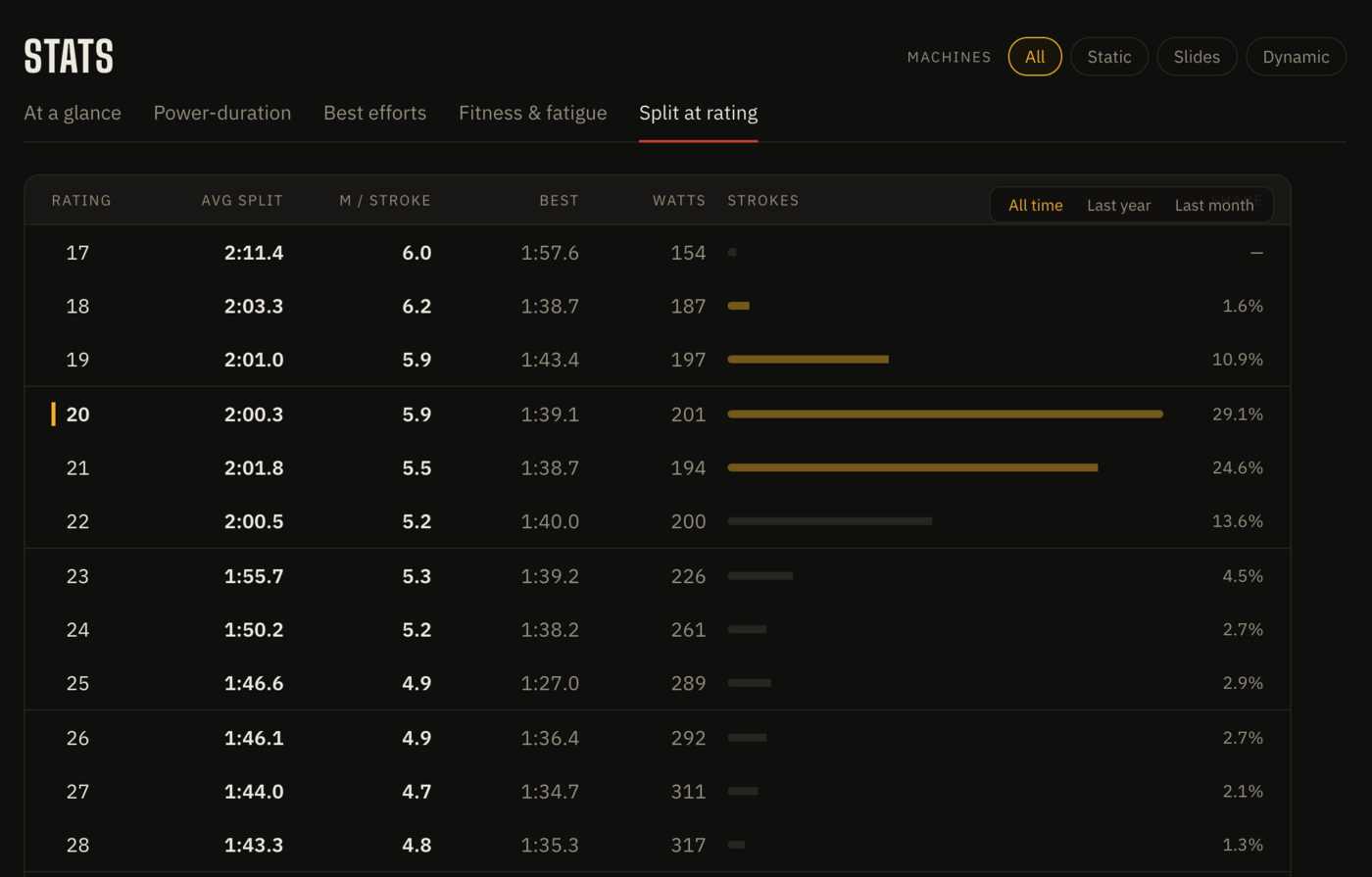Filter machines by Dynamic
The width and height of the screenshot is (1372, 877).
click(x=1296, y=57)
